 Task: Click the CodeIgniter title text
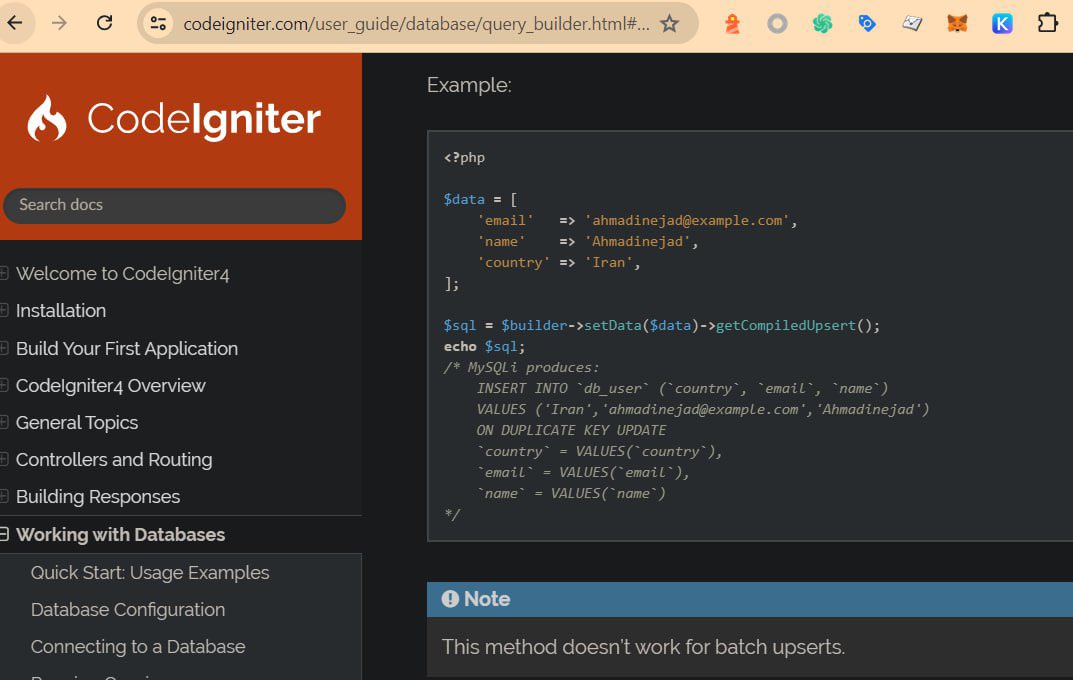(x=204, y=120)
